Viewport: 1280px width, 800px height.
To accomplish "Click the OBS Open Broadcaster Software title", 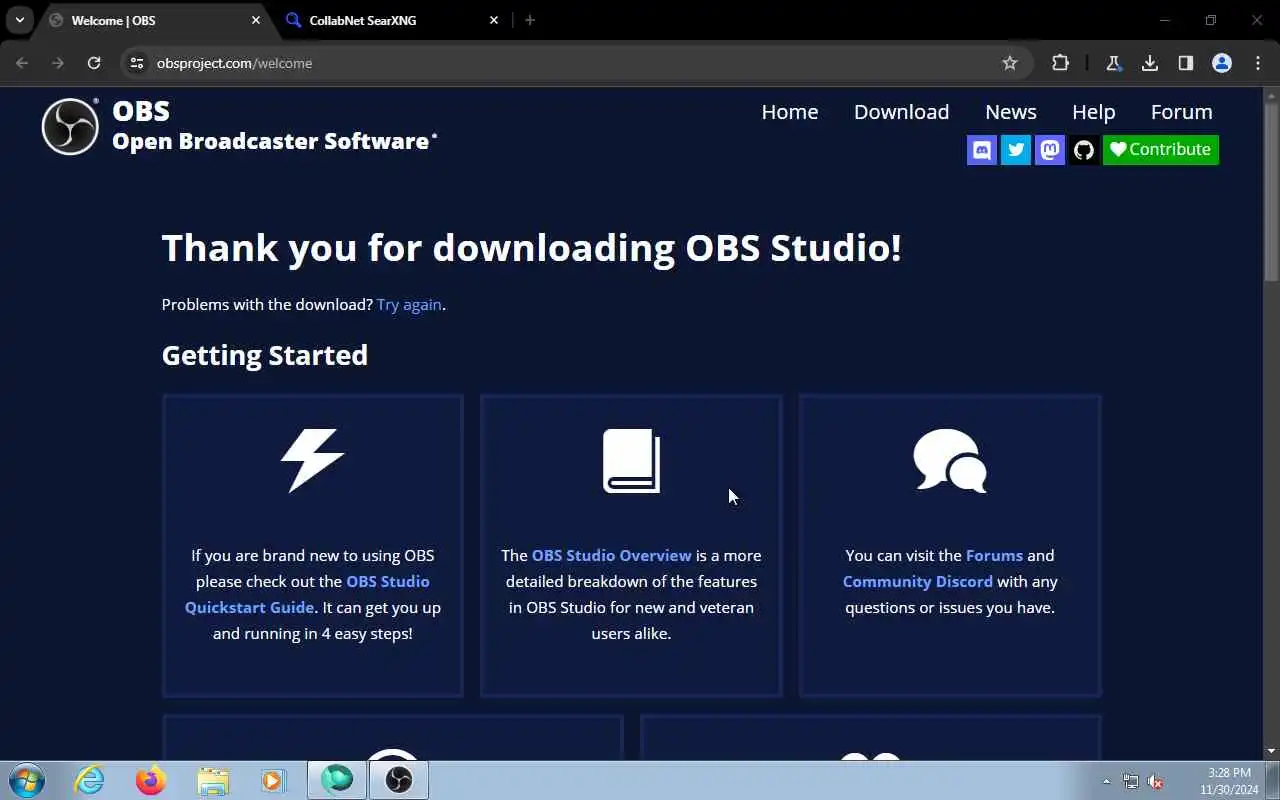I will click(x=274, y=126).
